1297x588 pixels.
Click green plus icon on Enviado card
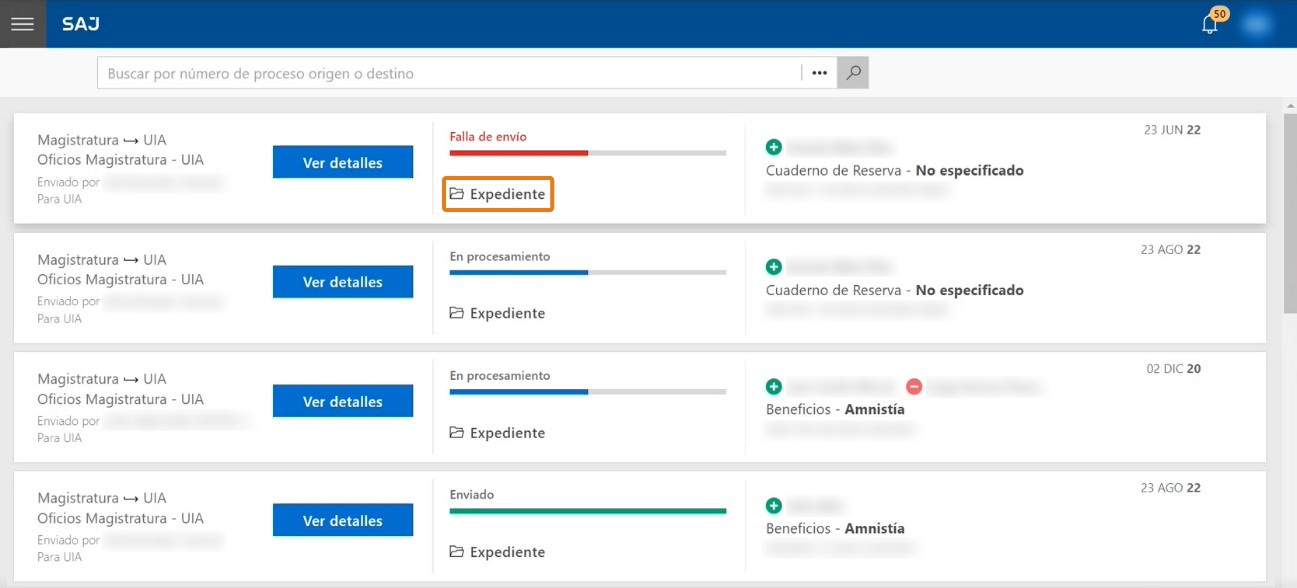click(774, 506)
